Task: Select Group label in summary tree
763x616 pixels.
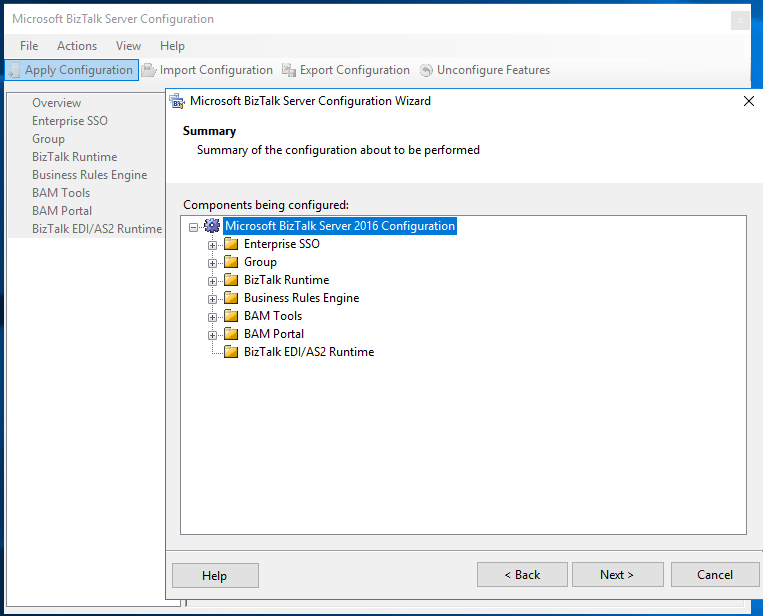Action: tap(260, 262)
